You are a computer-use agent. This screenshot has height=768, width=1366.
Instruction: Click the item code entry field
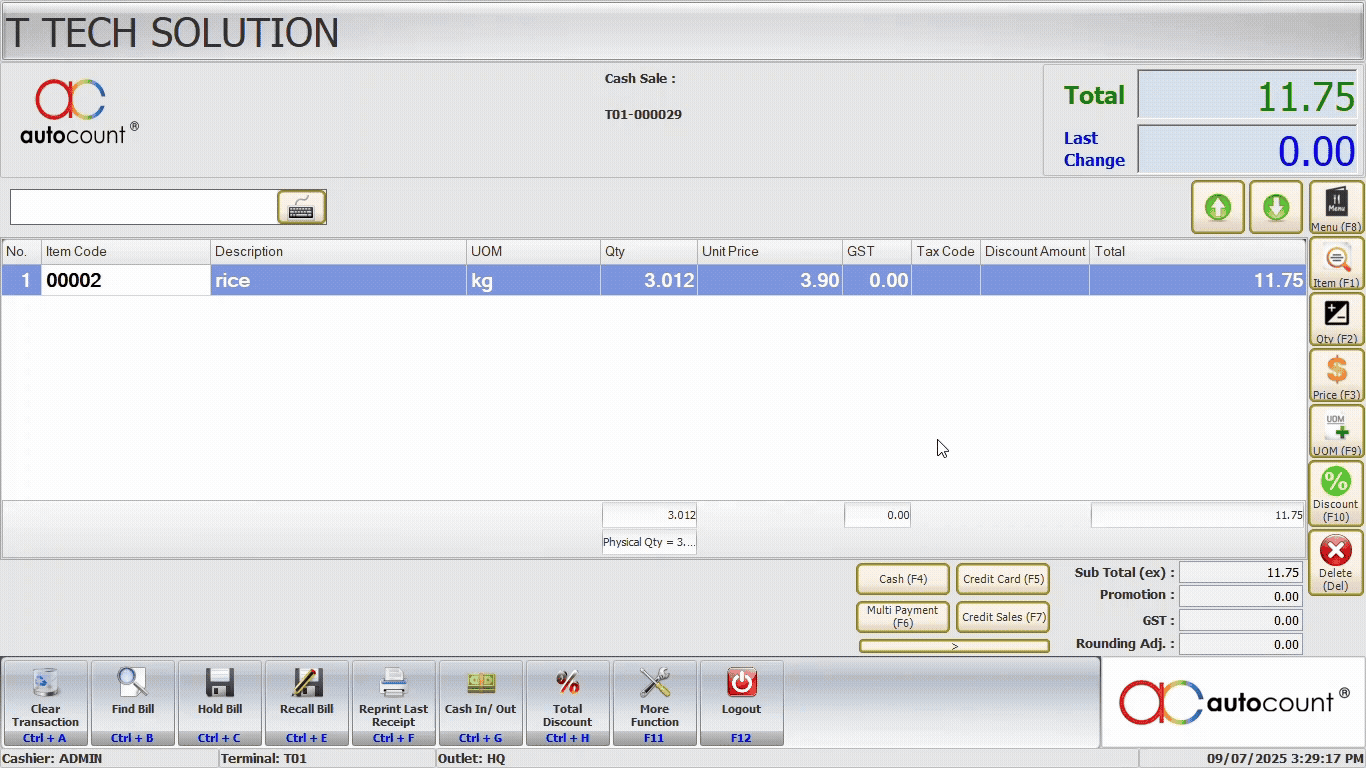click(x=143, y=207)
